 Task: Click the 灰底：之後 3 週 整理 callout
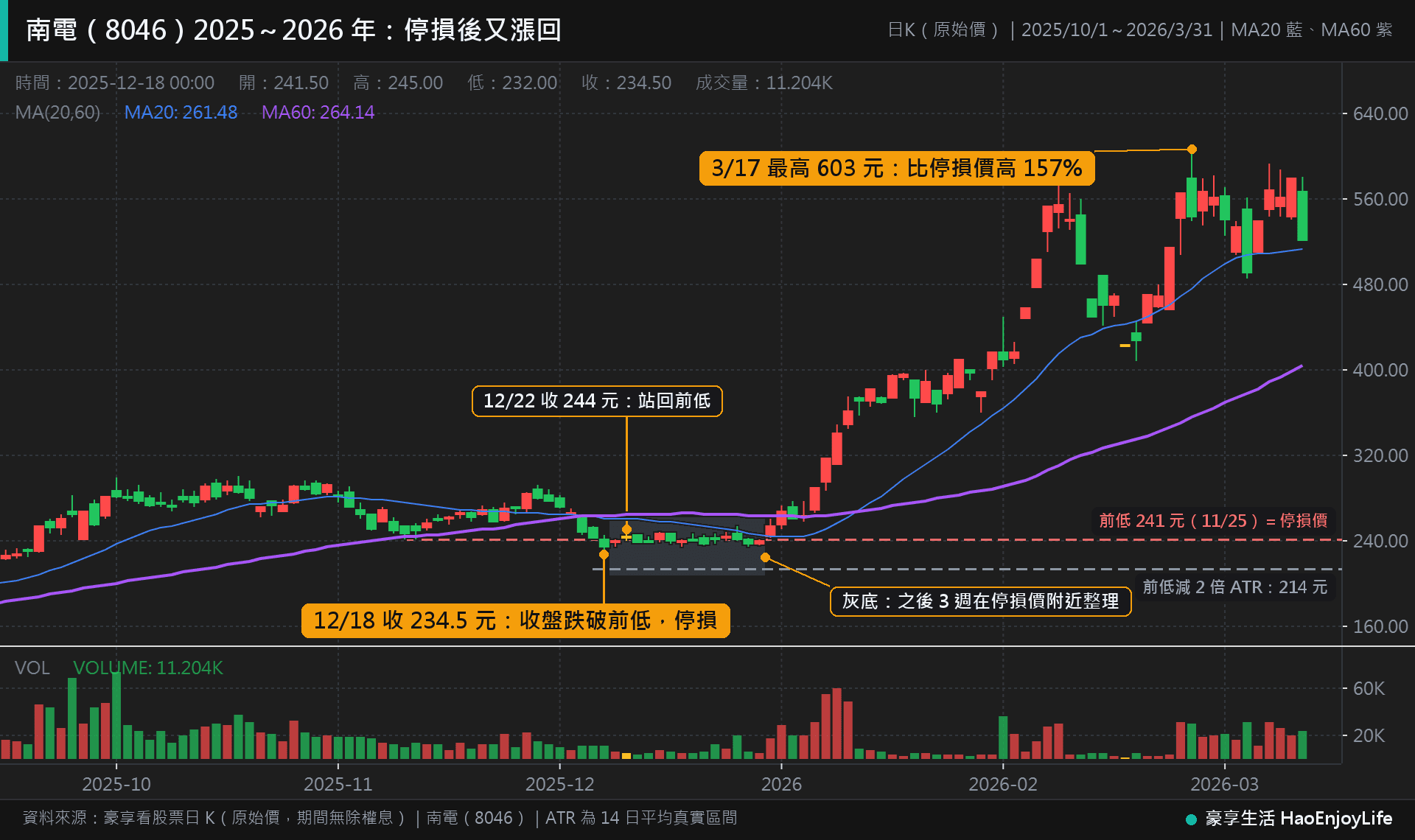click(980, 601)
